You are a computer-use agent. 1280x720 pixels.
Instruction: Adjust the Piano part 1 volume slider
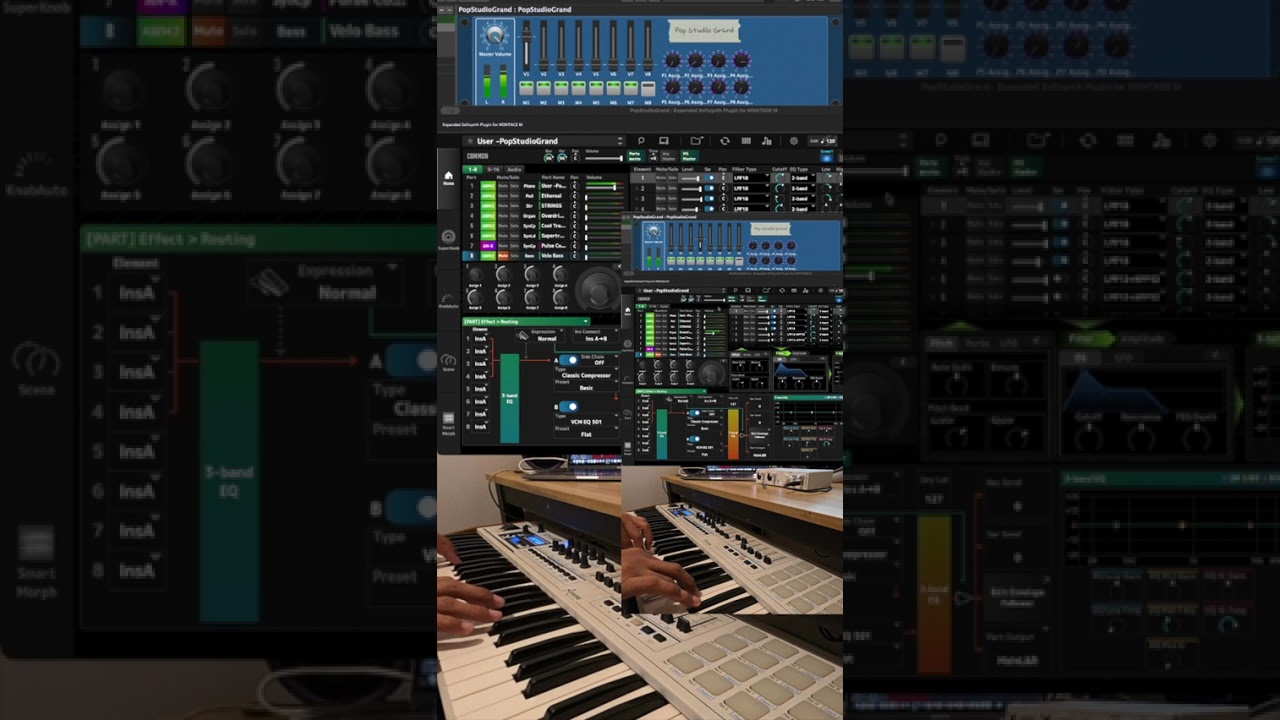(x=604, y=187)
